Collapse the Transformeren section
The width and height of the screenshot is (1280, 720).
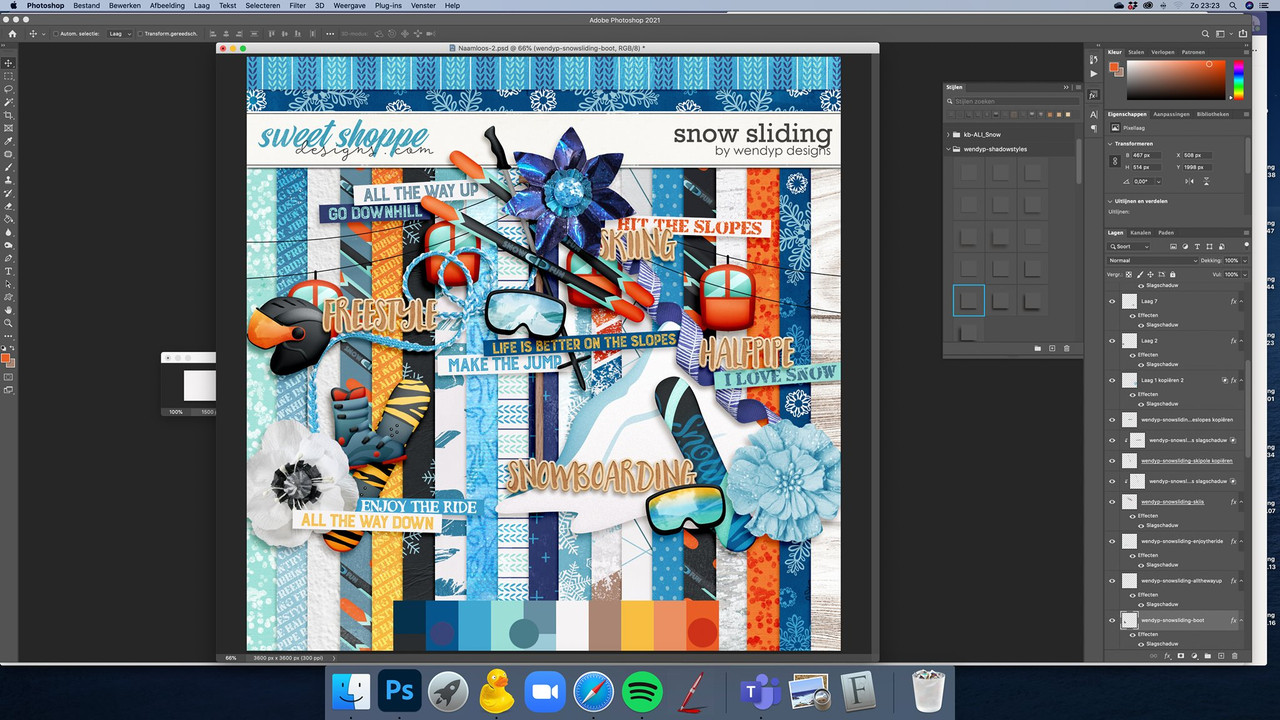(x=1110, y=143)
